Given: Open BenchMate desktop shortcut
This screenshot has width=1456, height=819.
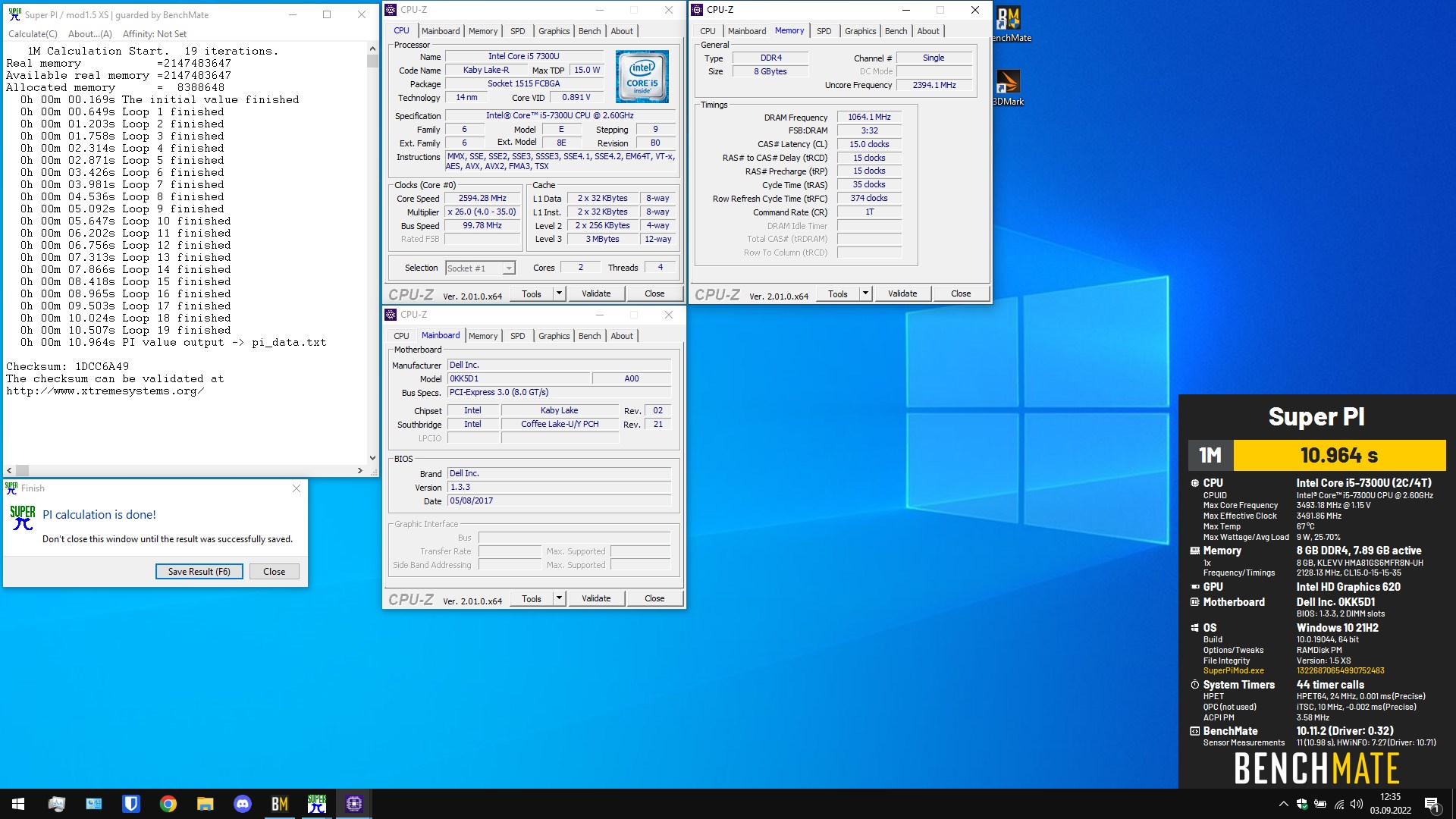Looking at the screenshot, I should (1009, 24).
